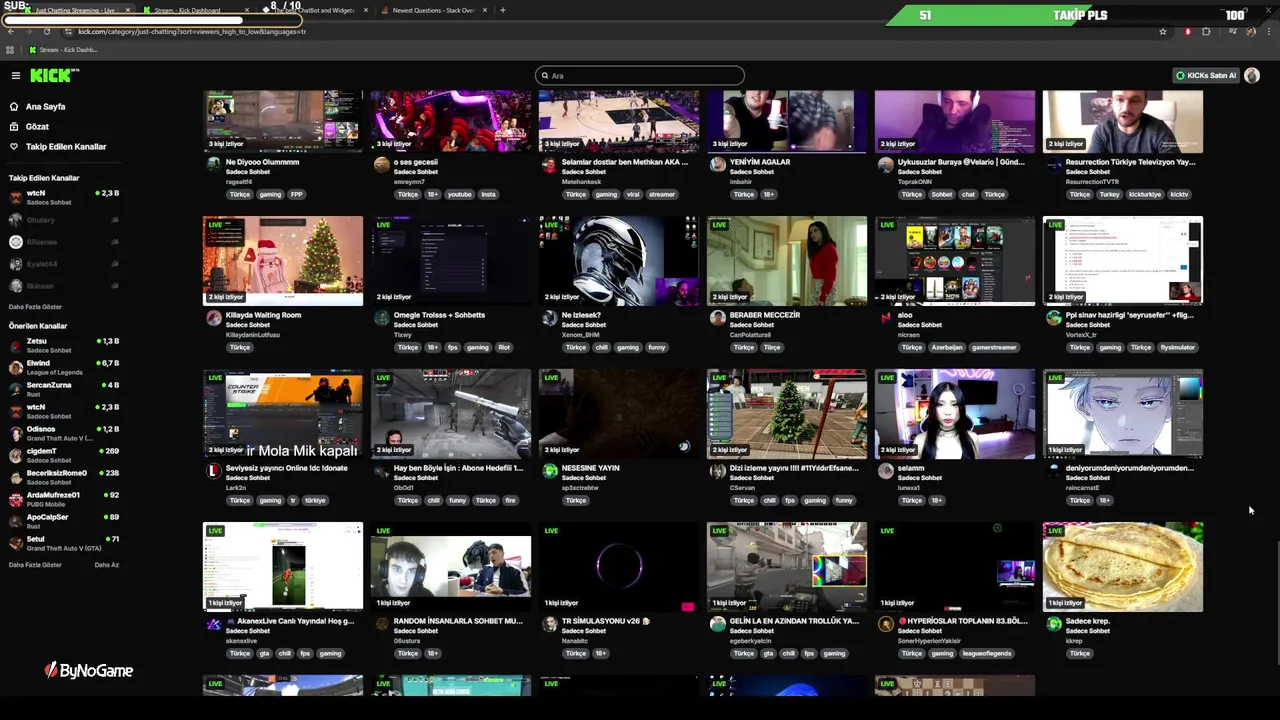Open the Sadece krep channel avatar
The image size is (1280, 720).
pos(1053,624)
